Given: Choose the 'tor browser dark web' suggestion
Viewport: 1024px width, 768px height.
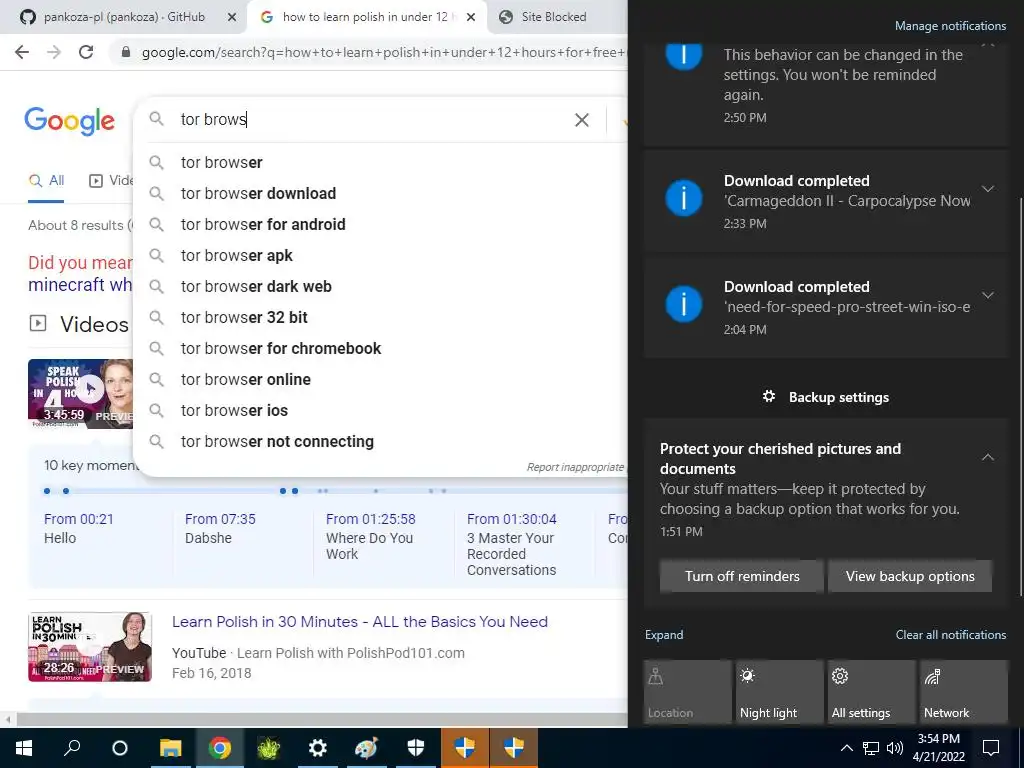Looking at the screenshot, I should coord(379,287).
